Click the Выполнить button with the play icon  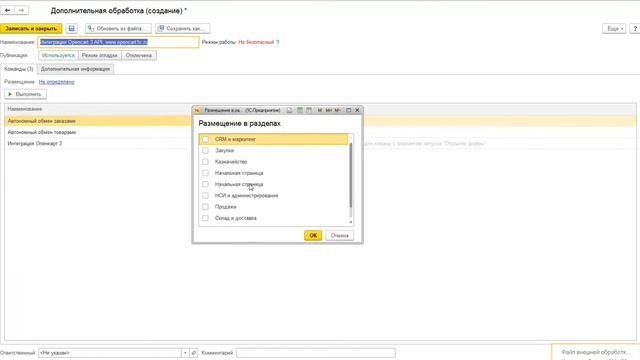25,94
